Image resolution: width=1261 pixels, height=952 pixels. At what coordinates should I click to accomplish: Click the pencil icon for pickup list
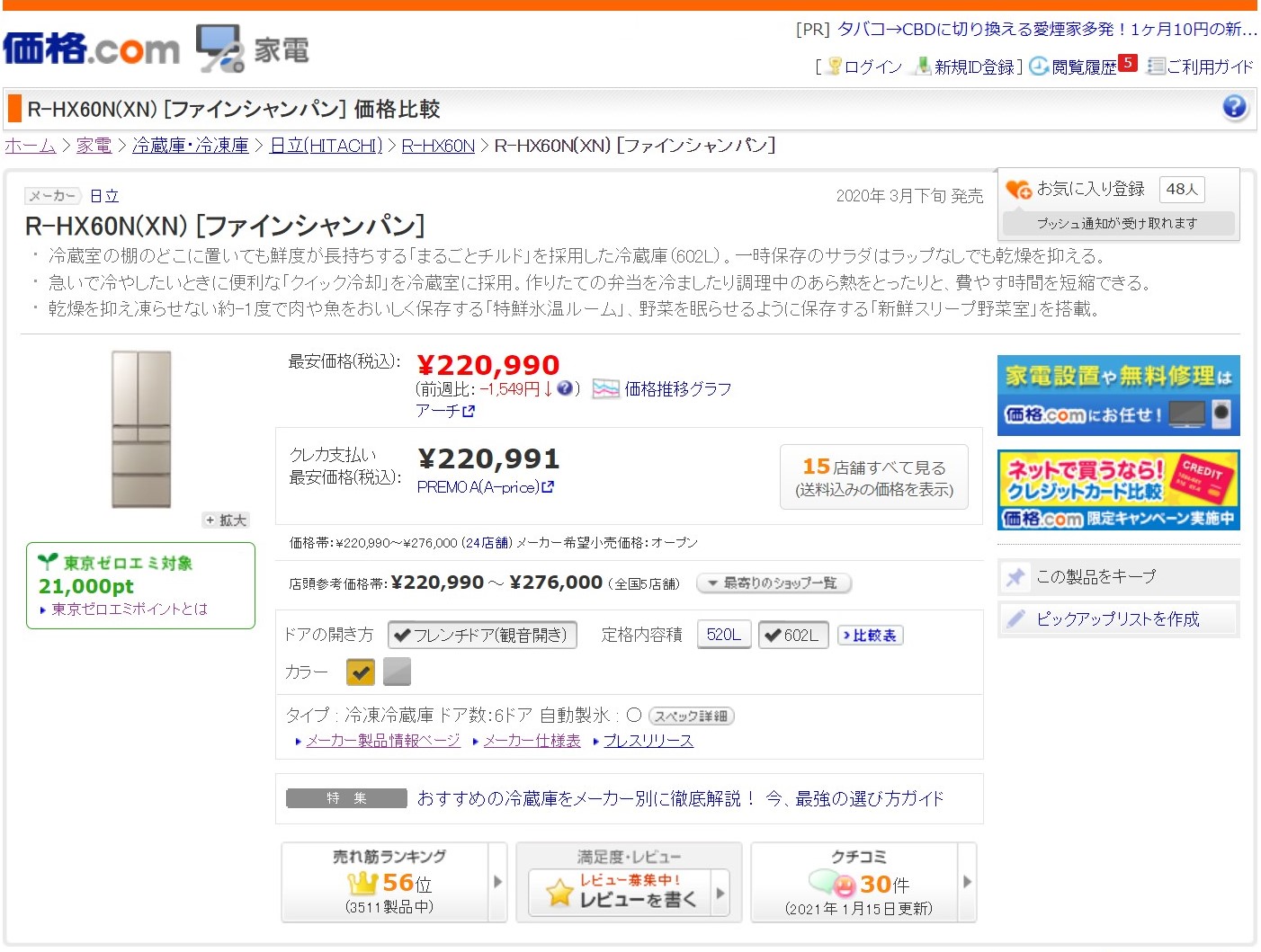point(1015,618)
